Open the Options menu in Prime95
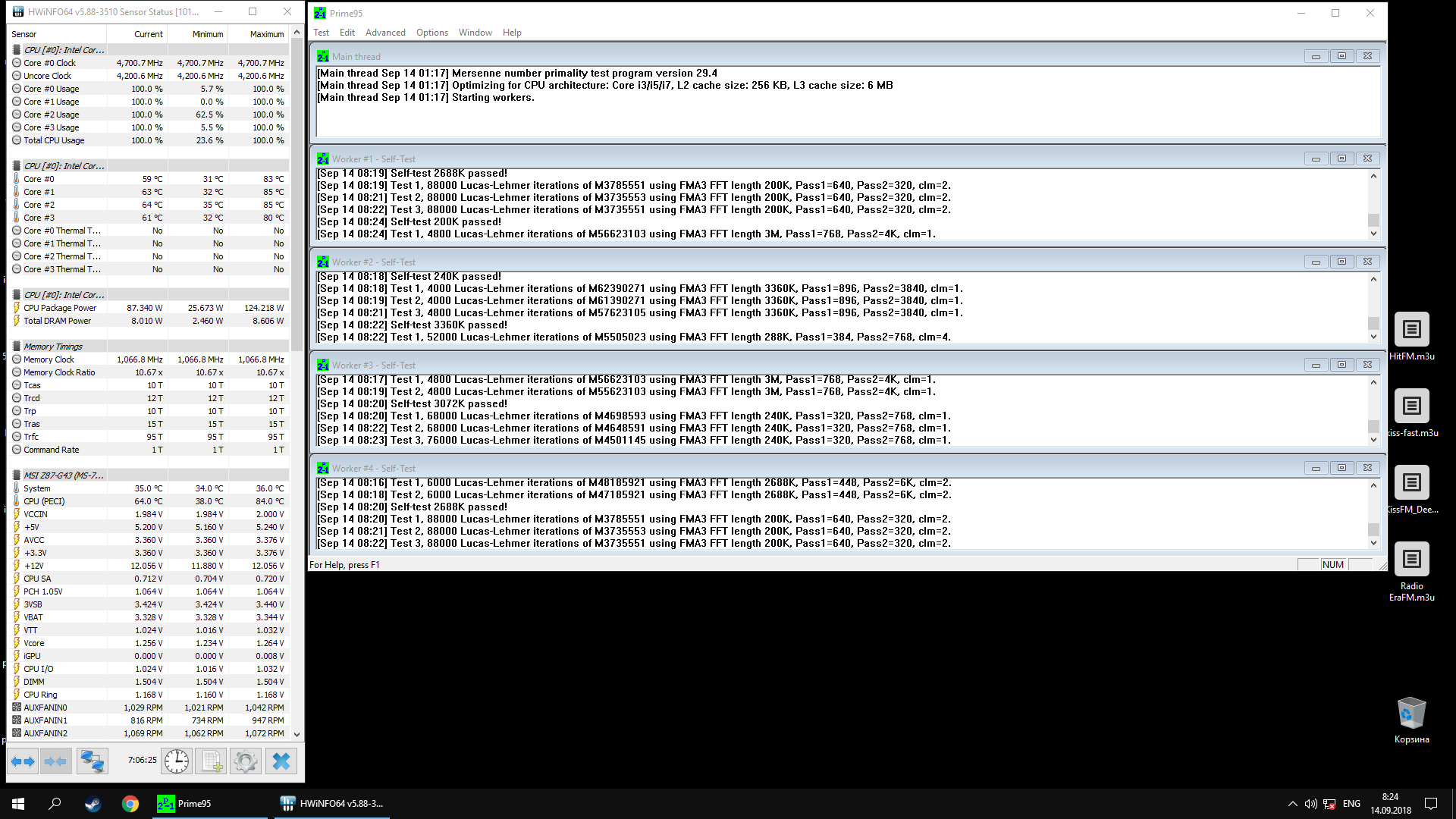The height and width of the screenshot is (819, 1456). pyautogui.click(x=431, y=33)
